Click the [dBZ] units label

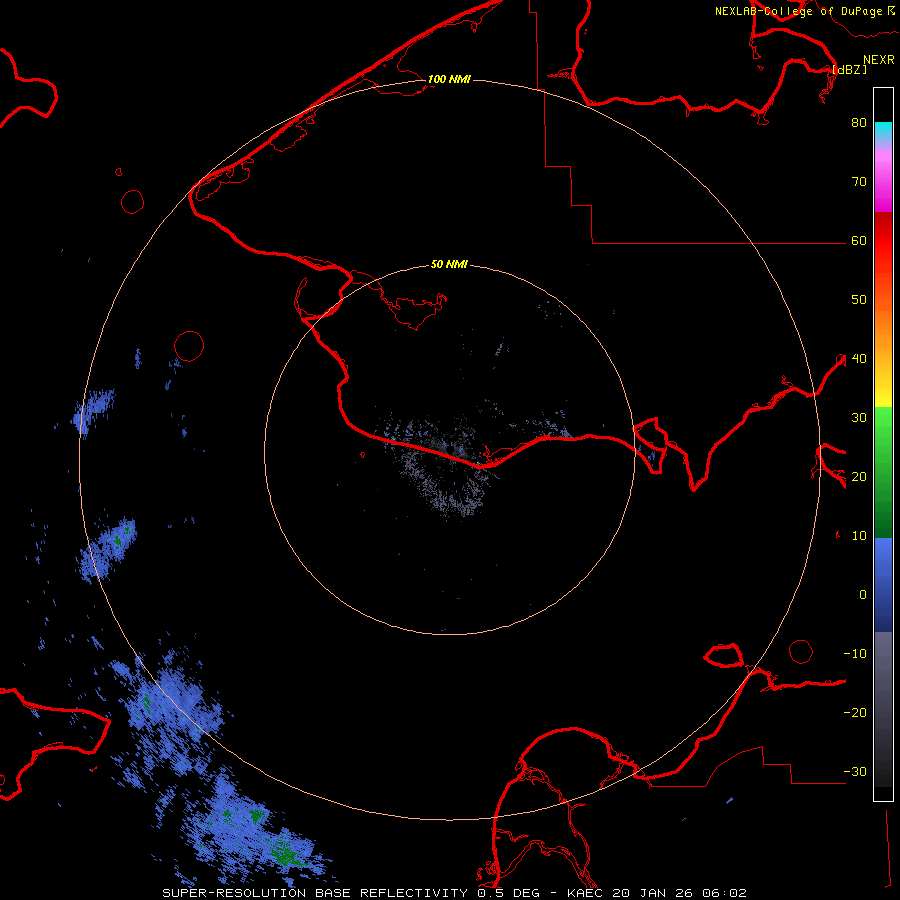849,70
